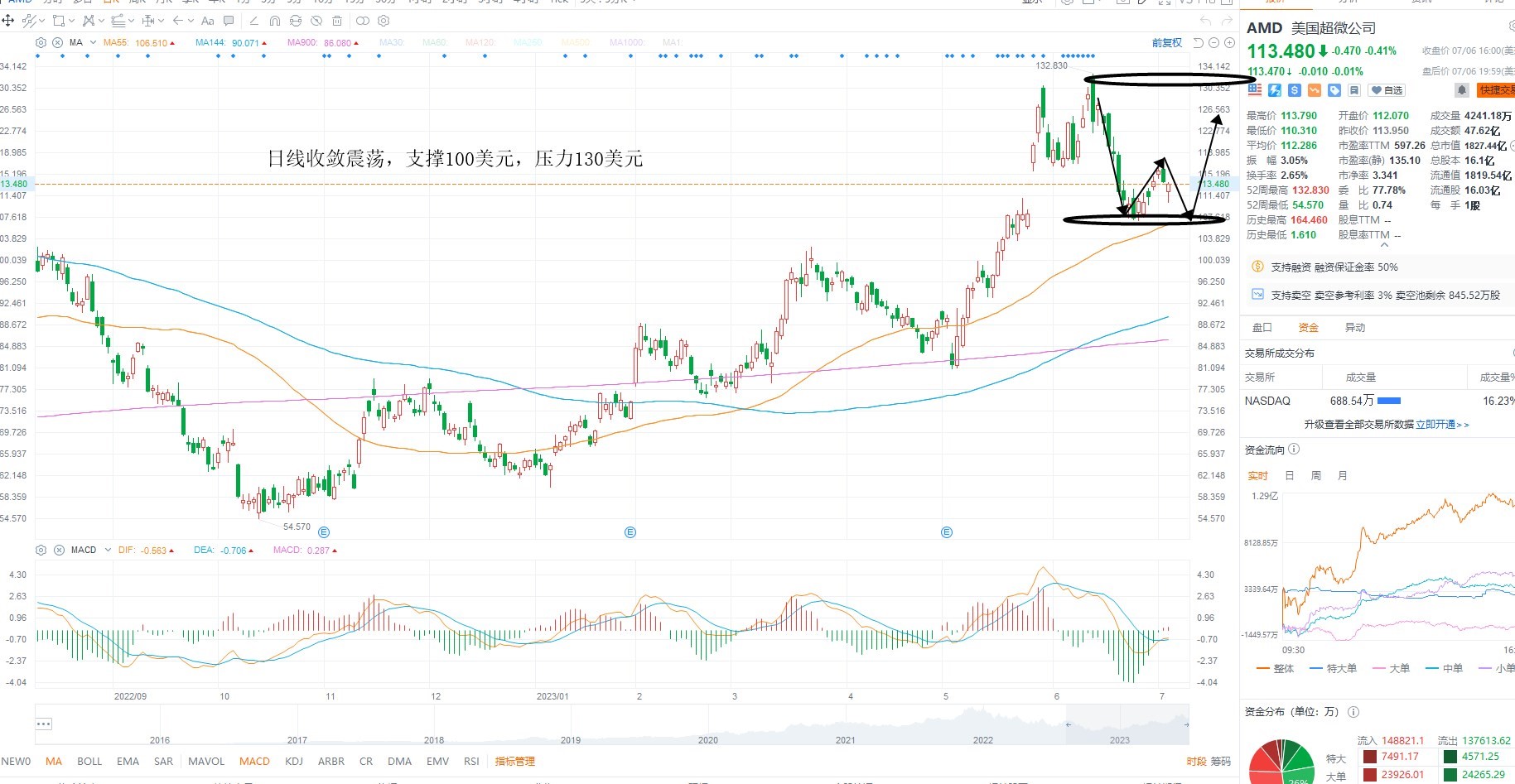Enable the magnet snap tool
1515x784 pixels.
click(x=275, y=21)
